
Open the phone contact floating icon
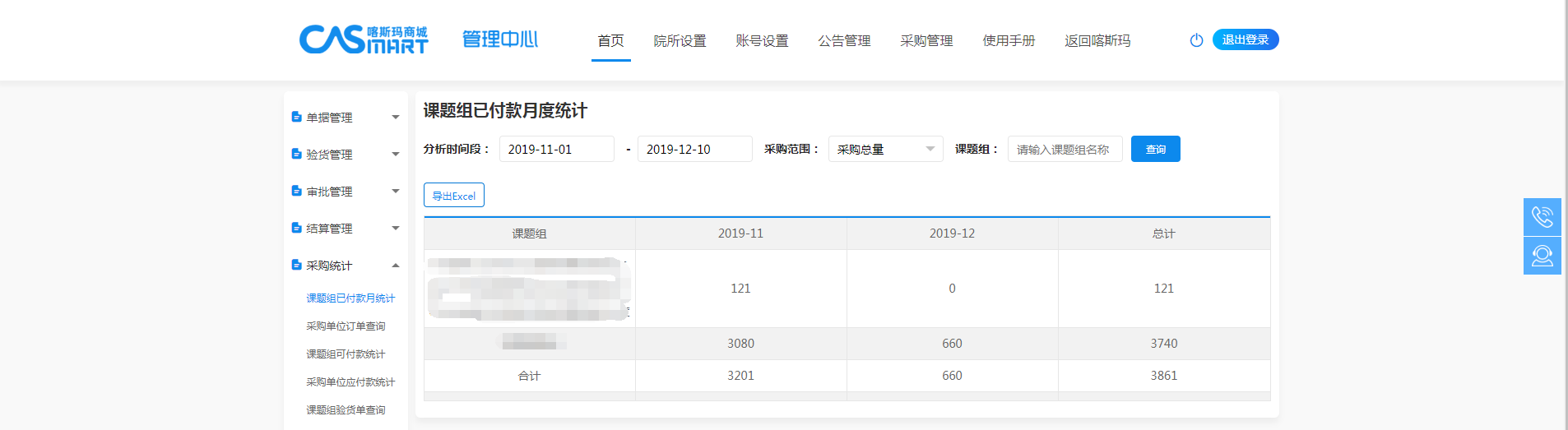click(x=1542, y=217)
